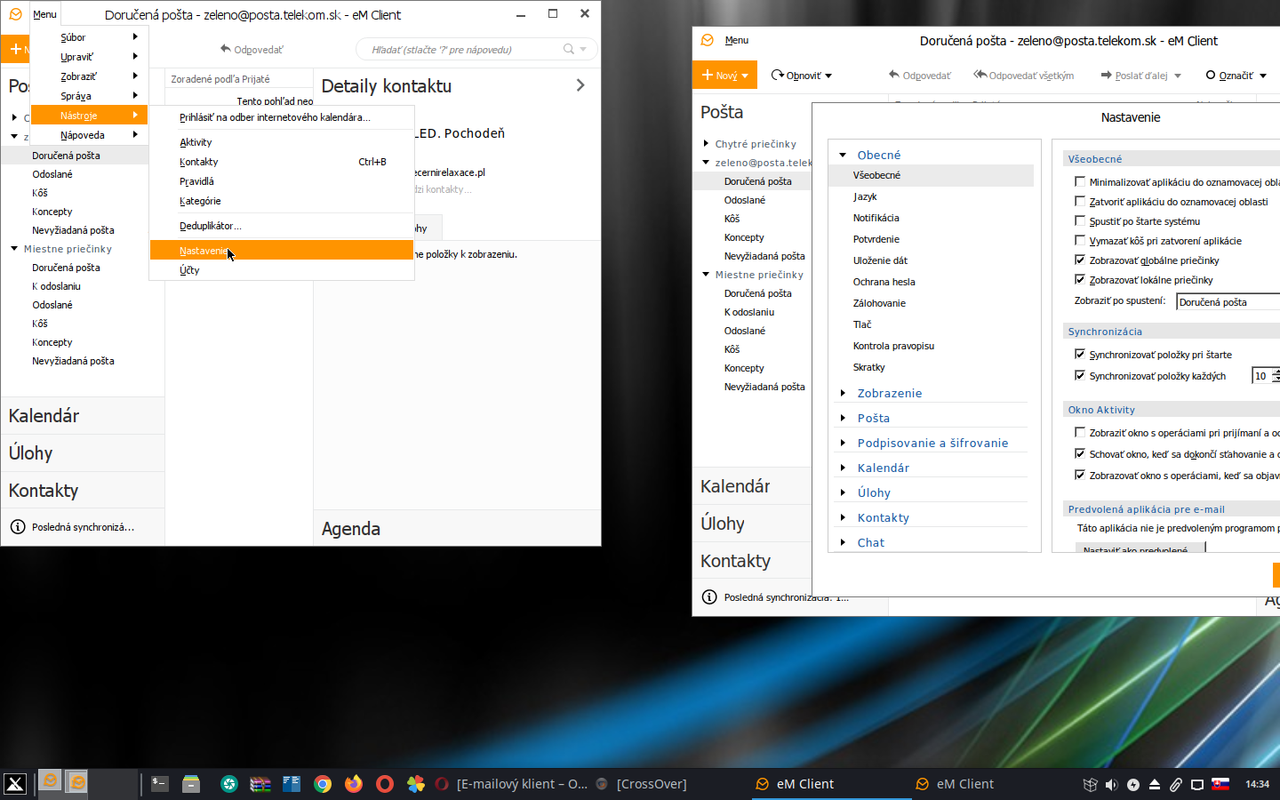Image resolution: width=1280 pixels, height=800 pixels.
Task: Choose Nastavenie in the Nástroje submenu
Action: pos(281,251)
